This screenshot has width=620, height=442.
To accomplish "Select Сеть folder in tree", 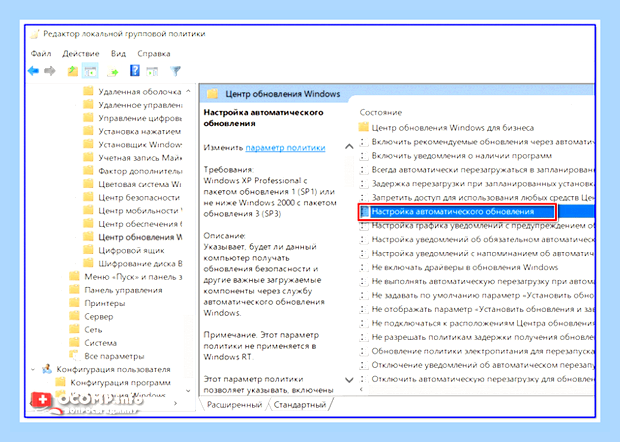I will click(x=86, y=330).
